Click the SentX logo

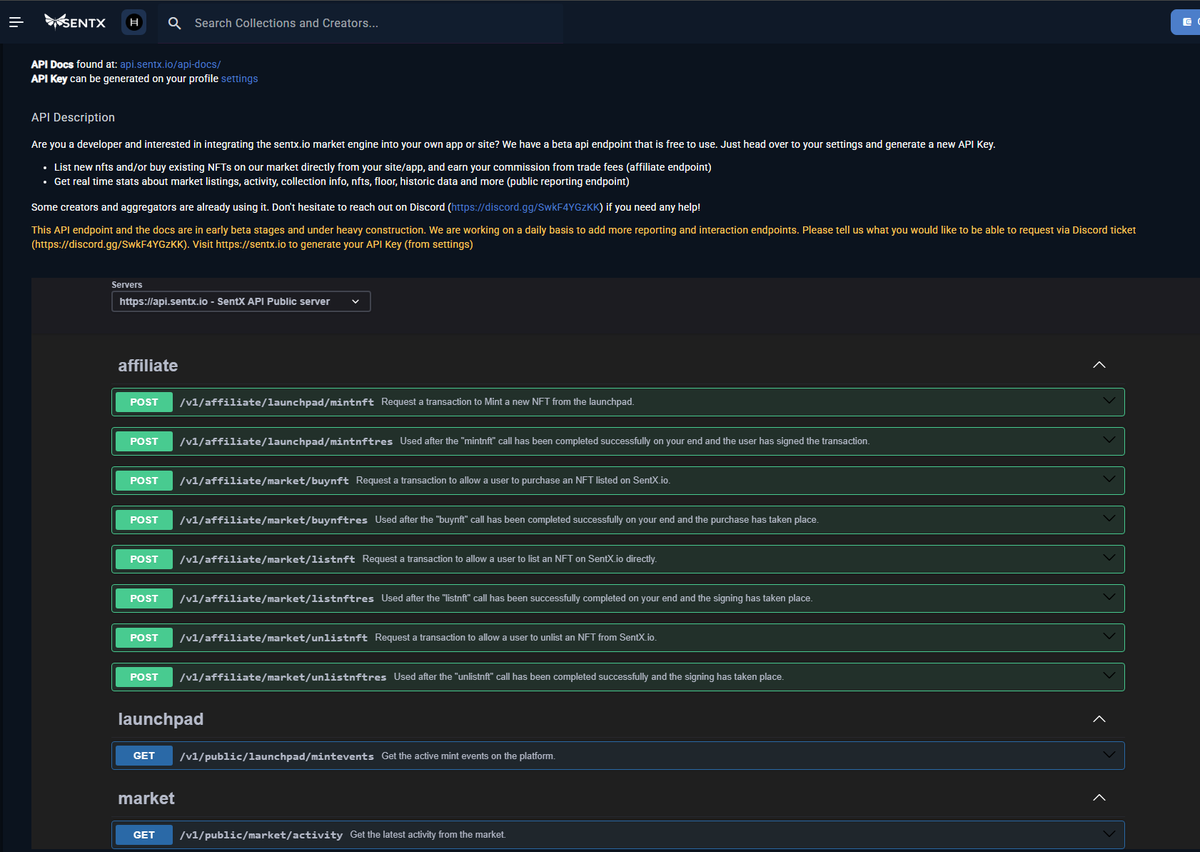point(75,22)
